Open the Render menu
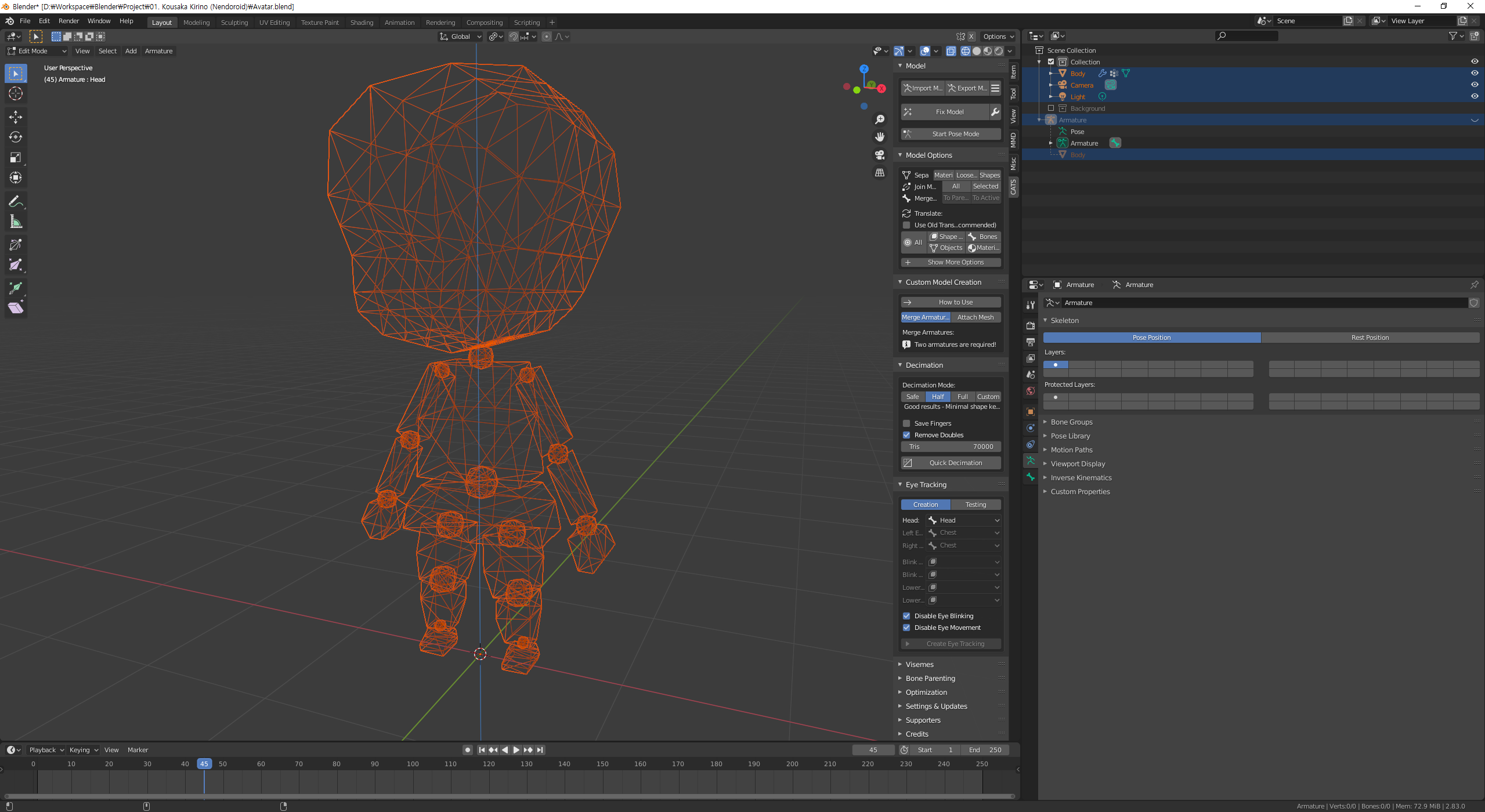This screenshot has height=812, width=1485. pyautogui.click(x=68, y=21)
